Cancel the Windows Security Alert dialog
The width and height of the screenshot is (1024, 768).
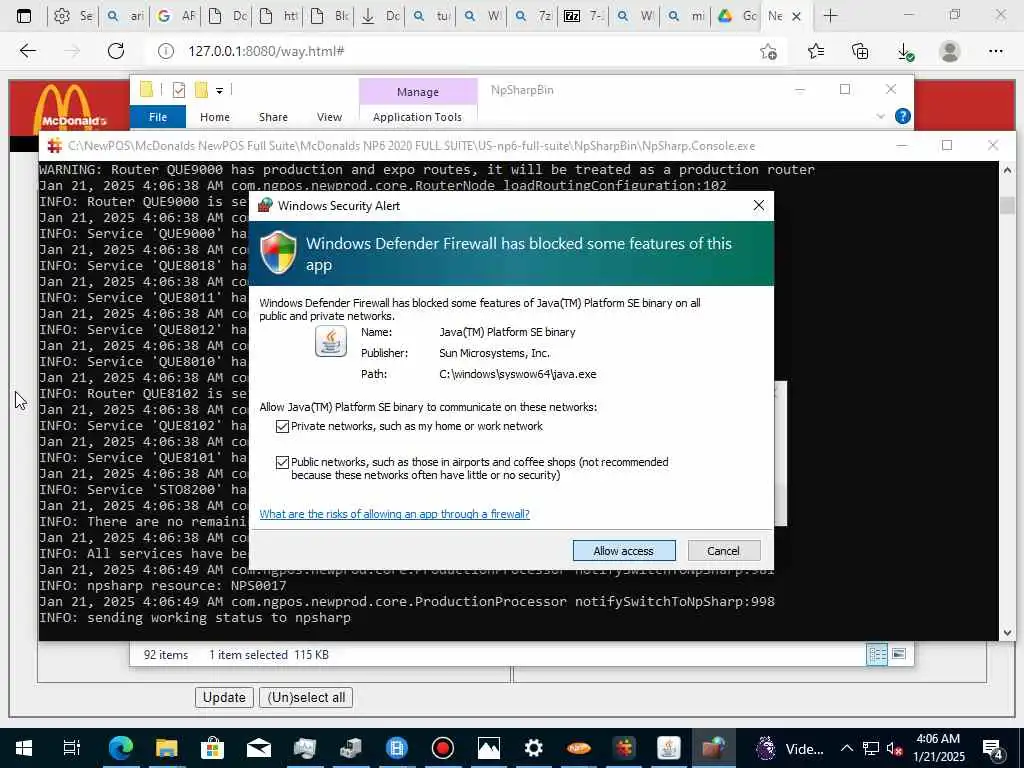724,551
